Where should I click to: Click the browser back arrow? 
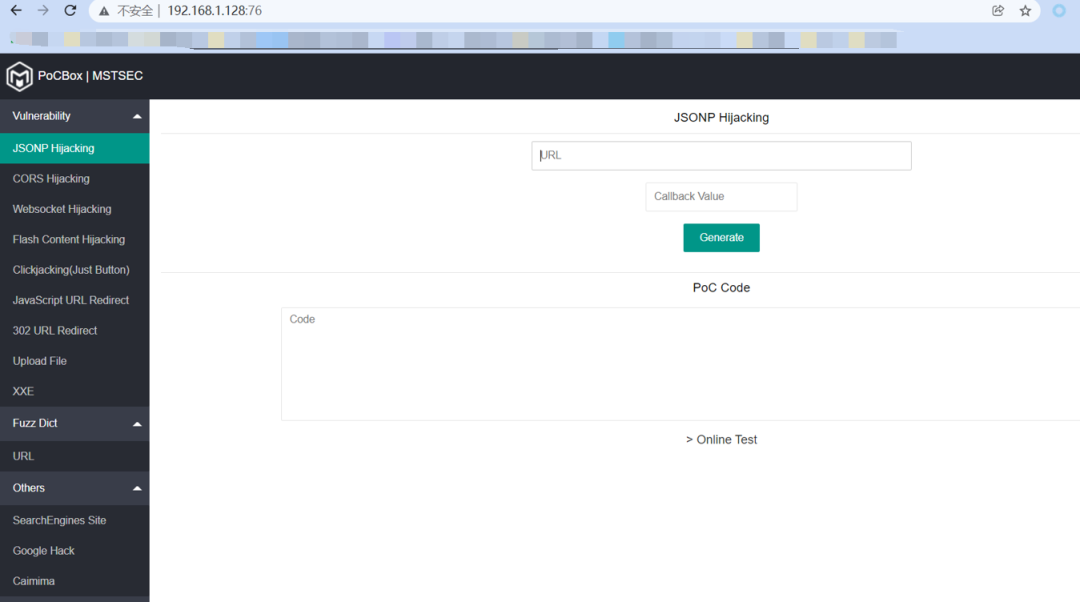pyautogui.click(x=16, y=10)
